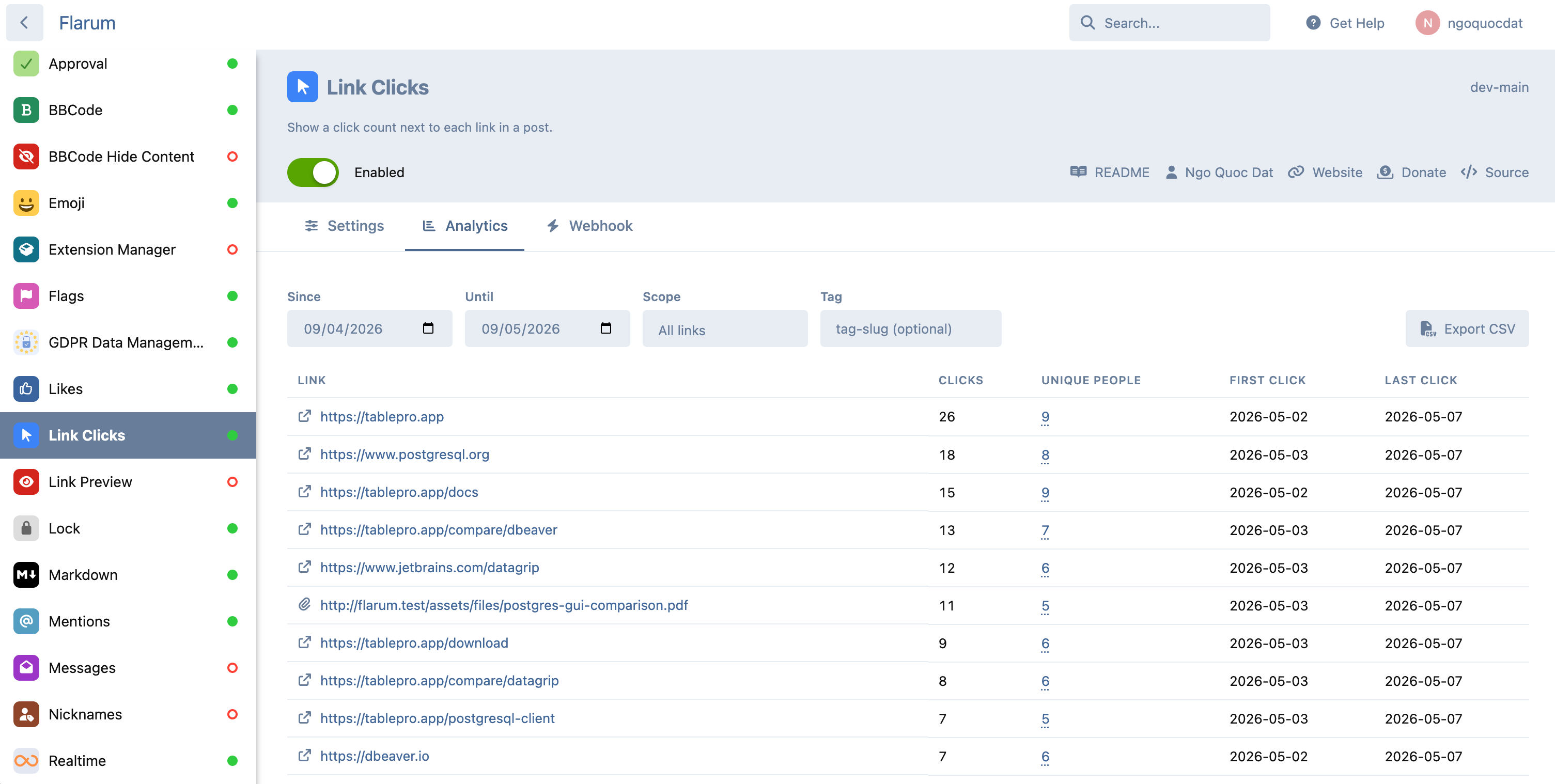Click the LAST CLICK column header
The height and width of the screenshot is (784, 1555).
[x=1420, y=380]
